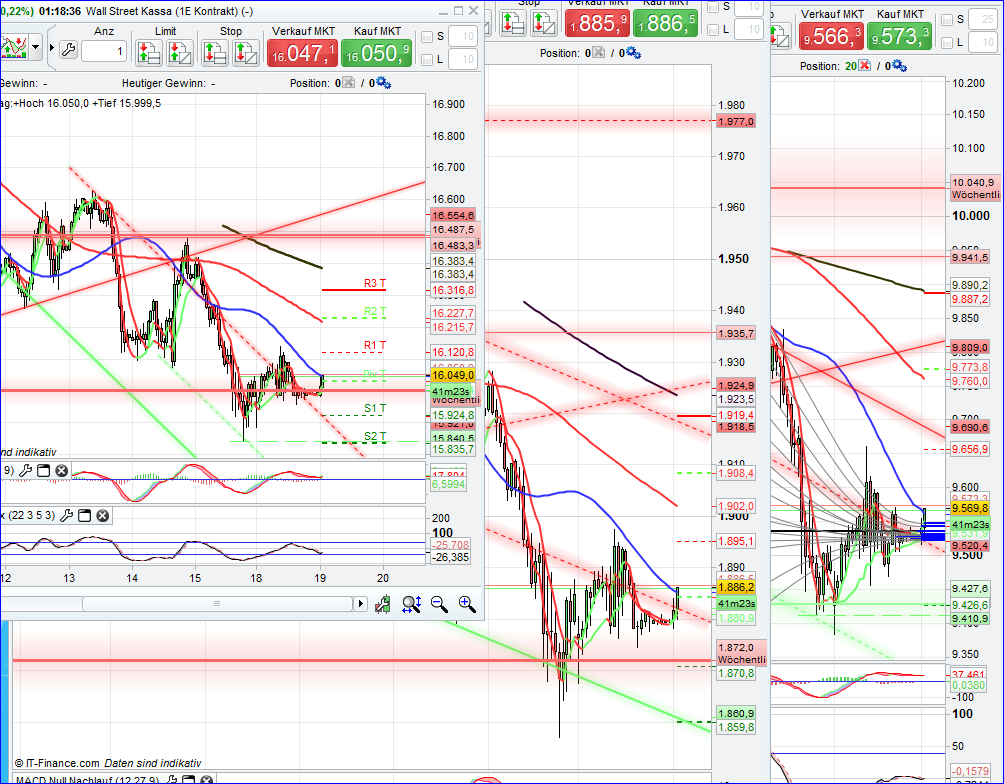The height and width of the screenshot is (784, 1004).
Task: Enable S checkbox in Wall Street window
Action: coord(427,37)
